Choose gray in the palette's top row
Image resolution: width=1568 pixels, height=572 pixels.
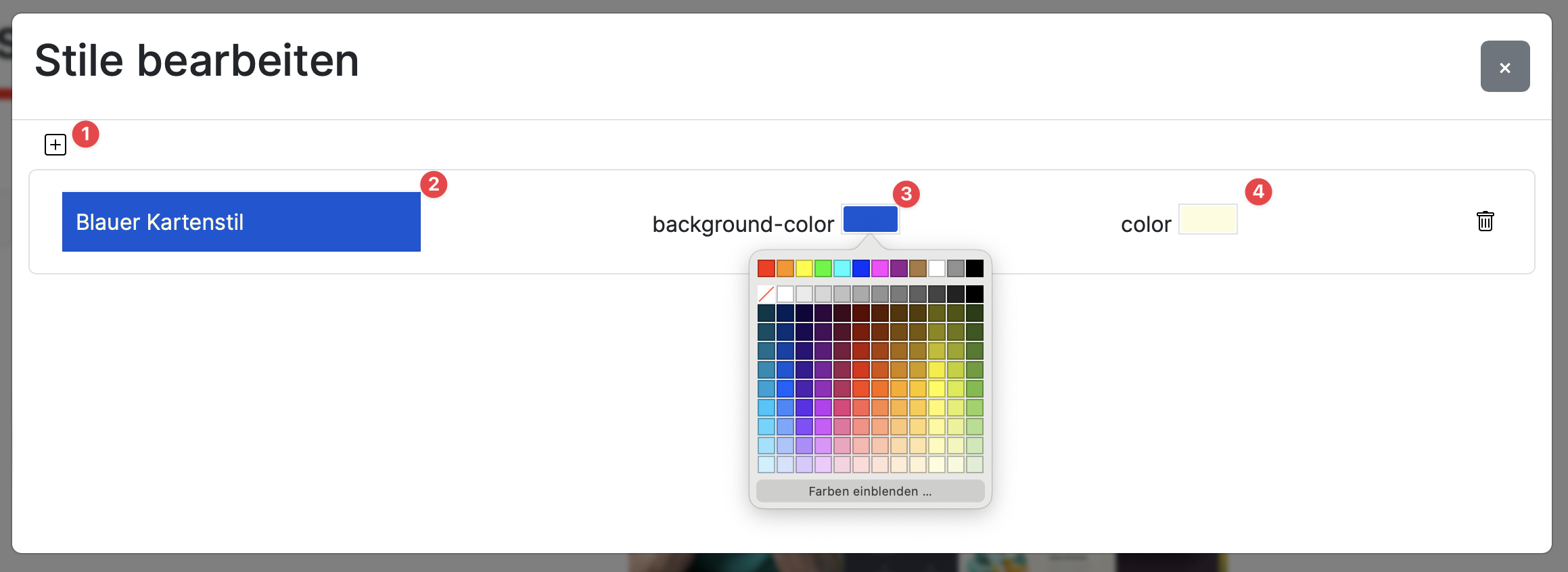click(955, 269)
